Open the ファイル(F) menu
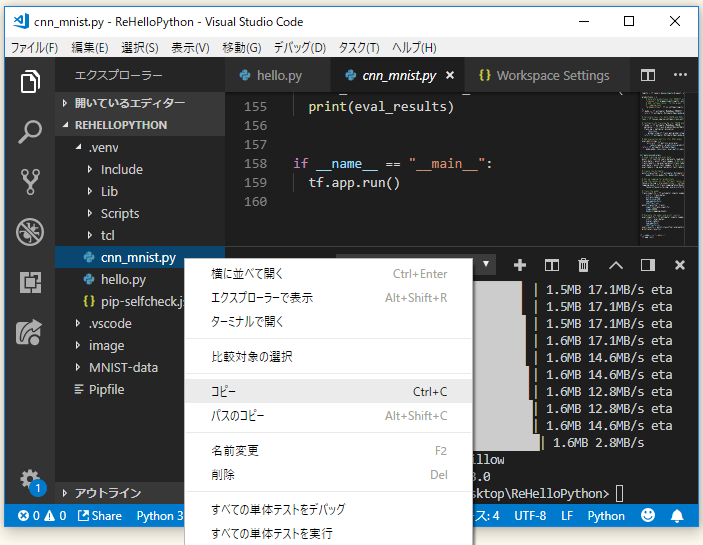The width and height of the screenshot is (703, 545). (34, 48)
